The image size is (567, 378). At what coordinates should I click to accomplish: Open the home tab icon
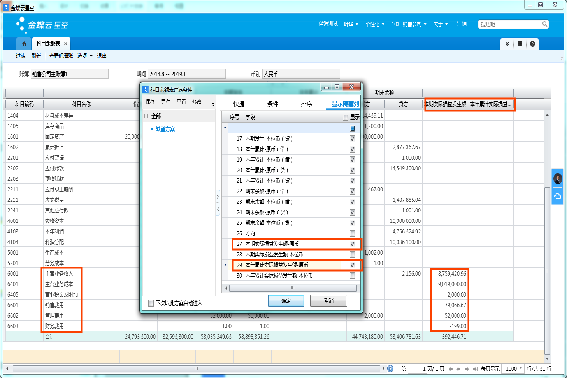tap(24, 44)
